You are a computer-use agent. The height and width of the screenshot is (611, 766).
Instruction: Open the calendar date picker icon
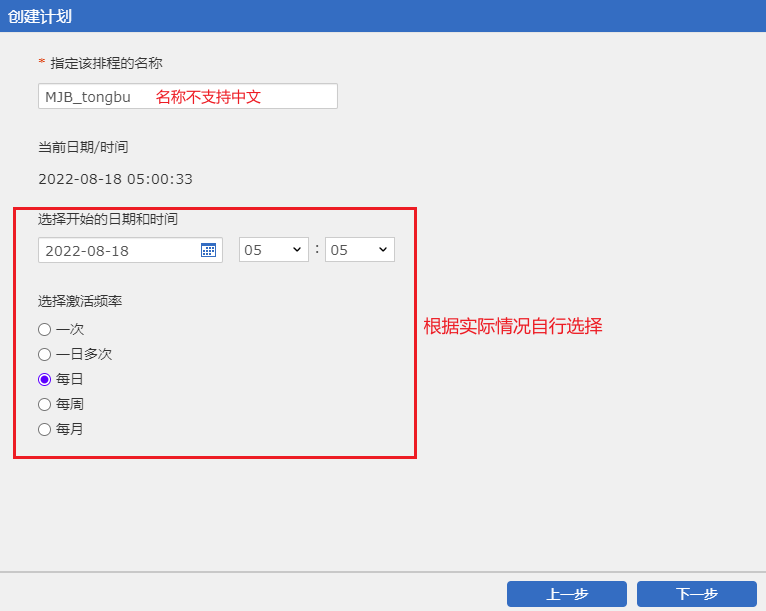[x=208, y=250]
